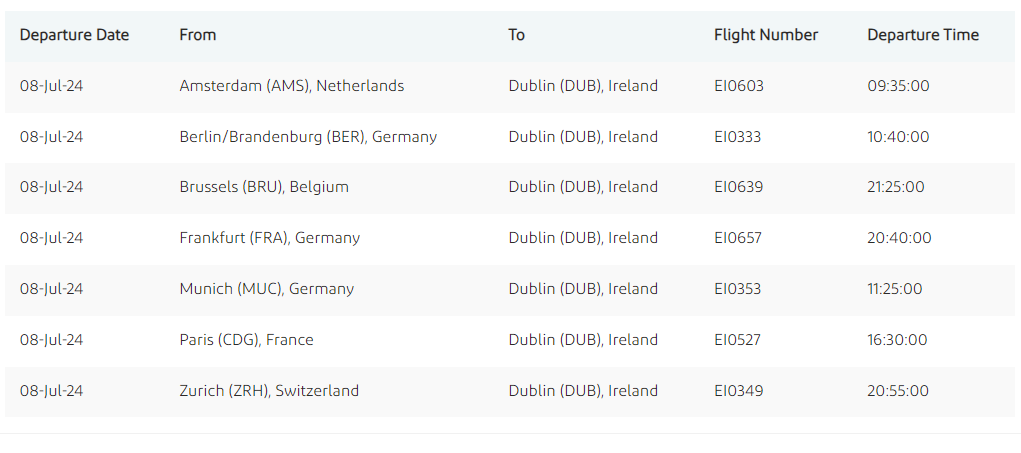
Task: Select the To column header
Action: click(x=516, y=35)
